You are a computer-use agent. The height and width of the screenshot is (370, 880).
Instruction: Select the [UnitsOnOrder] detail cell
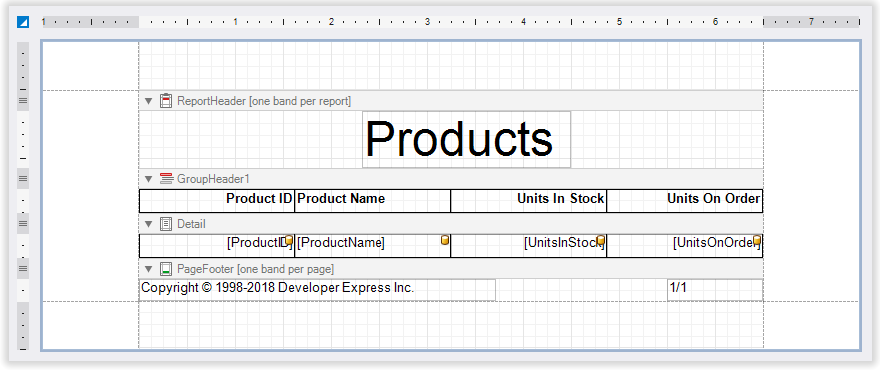(685, 246)
